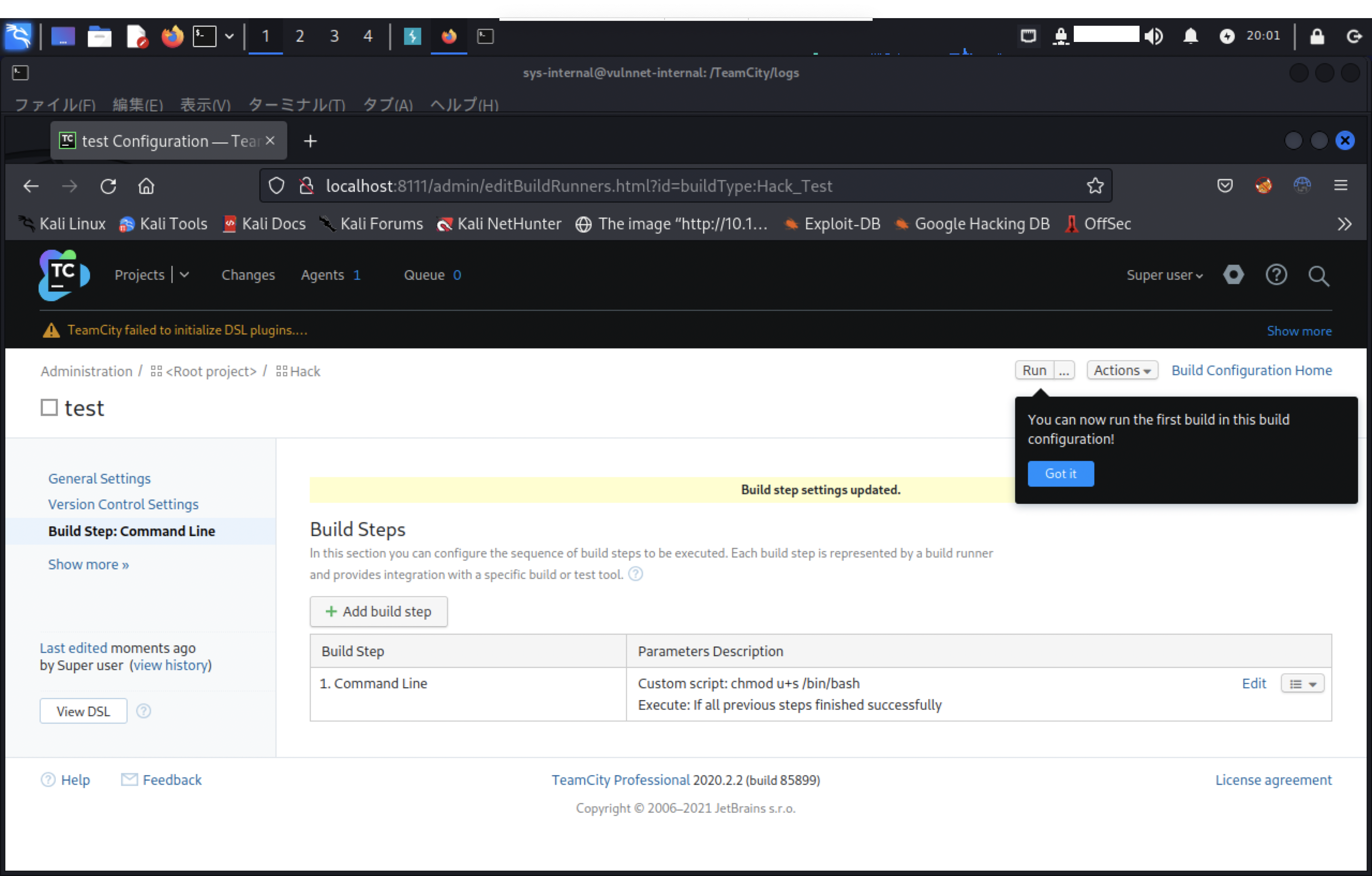
Task: Open the Actions dropdown button
Action: coord(1121,370)
